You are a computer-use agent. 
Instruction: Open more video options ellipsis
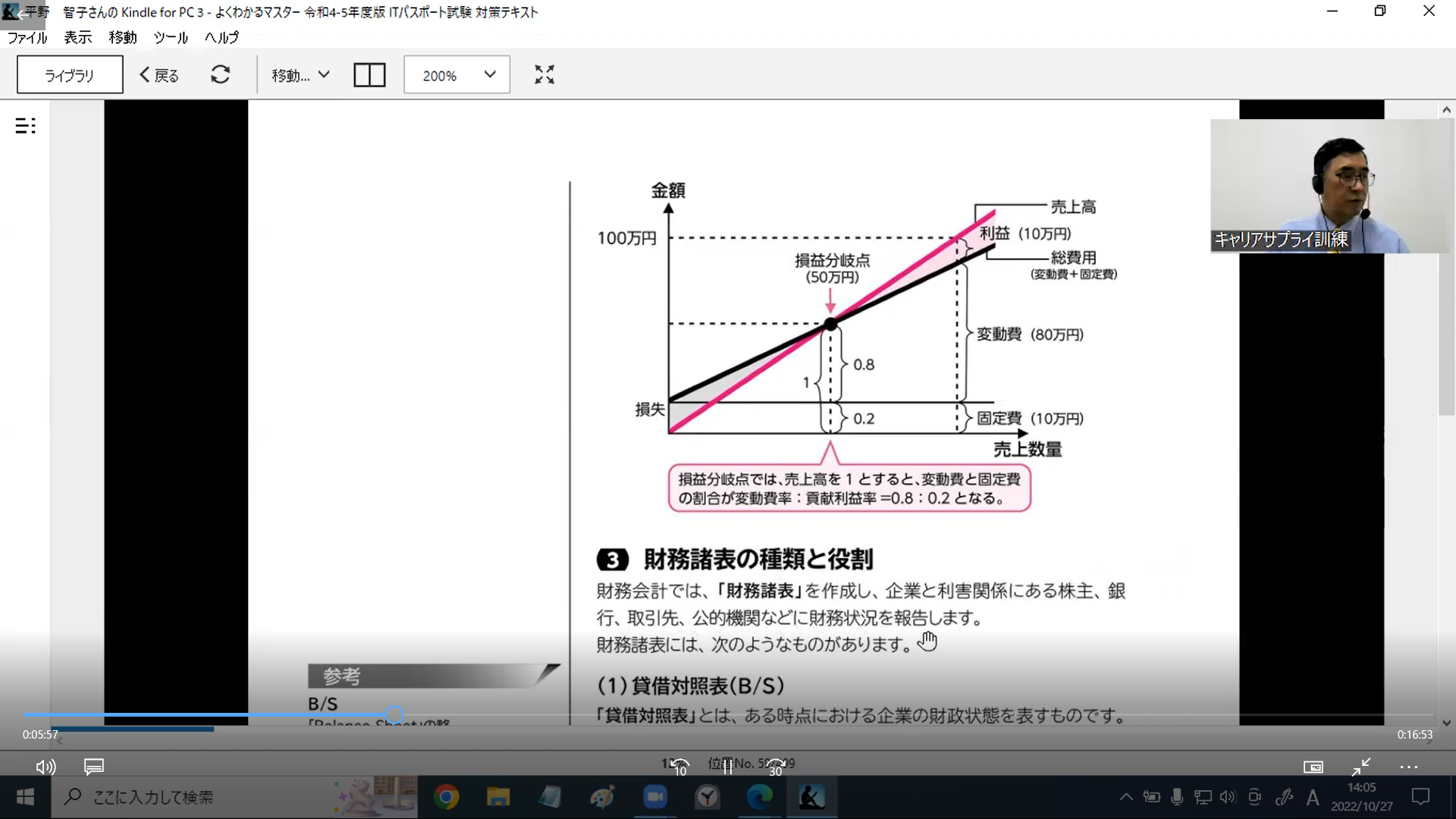click(x=1408, y=767)
